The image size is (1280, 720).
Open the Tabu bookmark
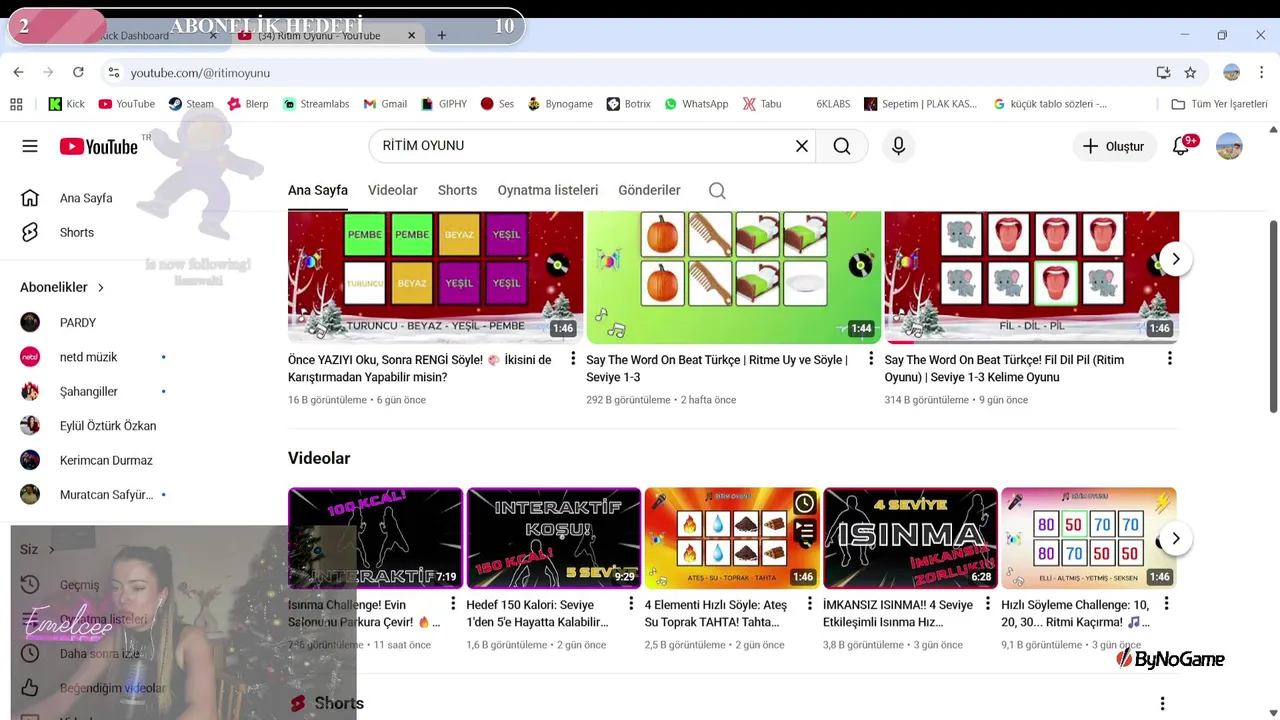762,104
